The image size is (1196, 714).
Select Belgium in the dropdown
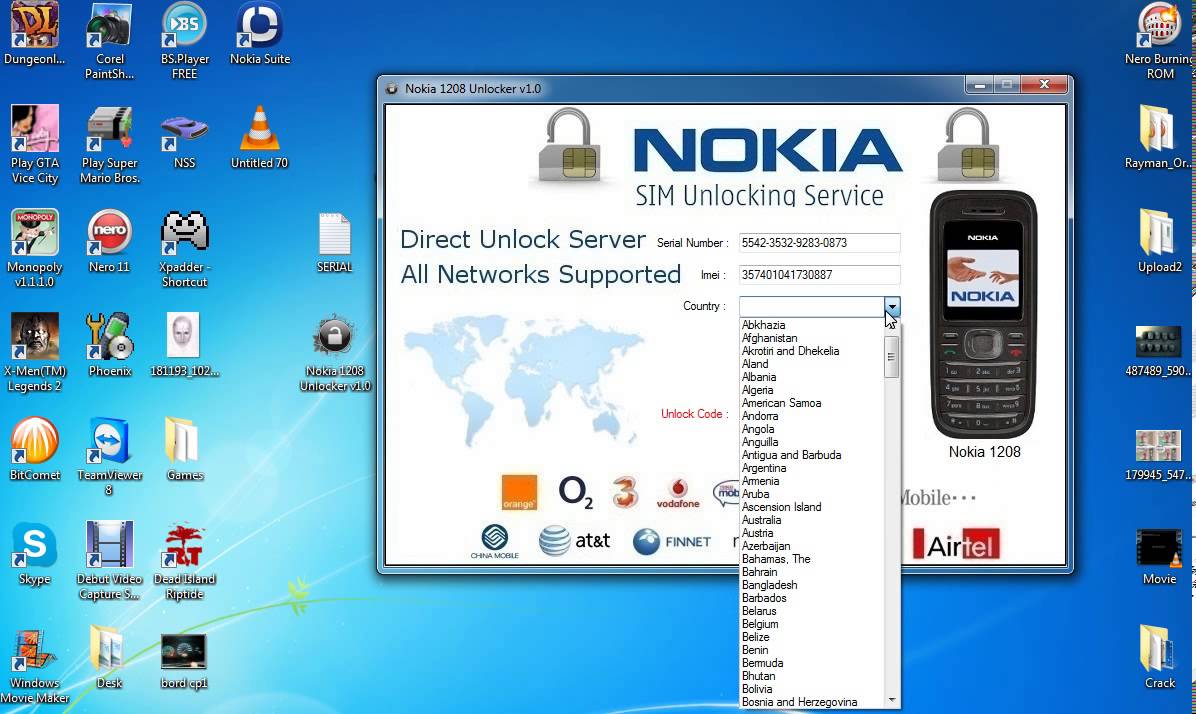(760, 624)
